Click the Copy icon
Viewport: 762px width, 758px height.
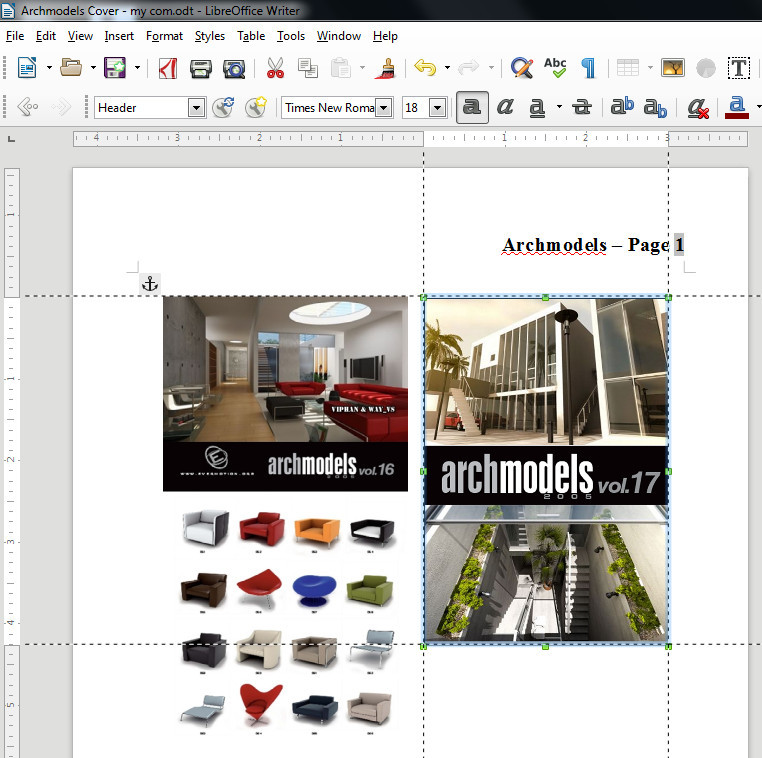tap(308, 68)
